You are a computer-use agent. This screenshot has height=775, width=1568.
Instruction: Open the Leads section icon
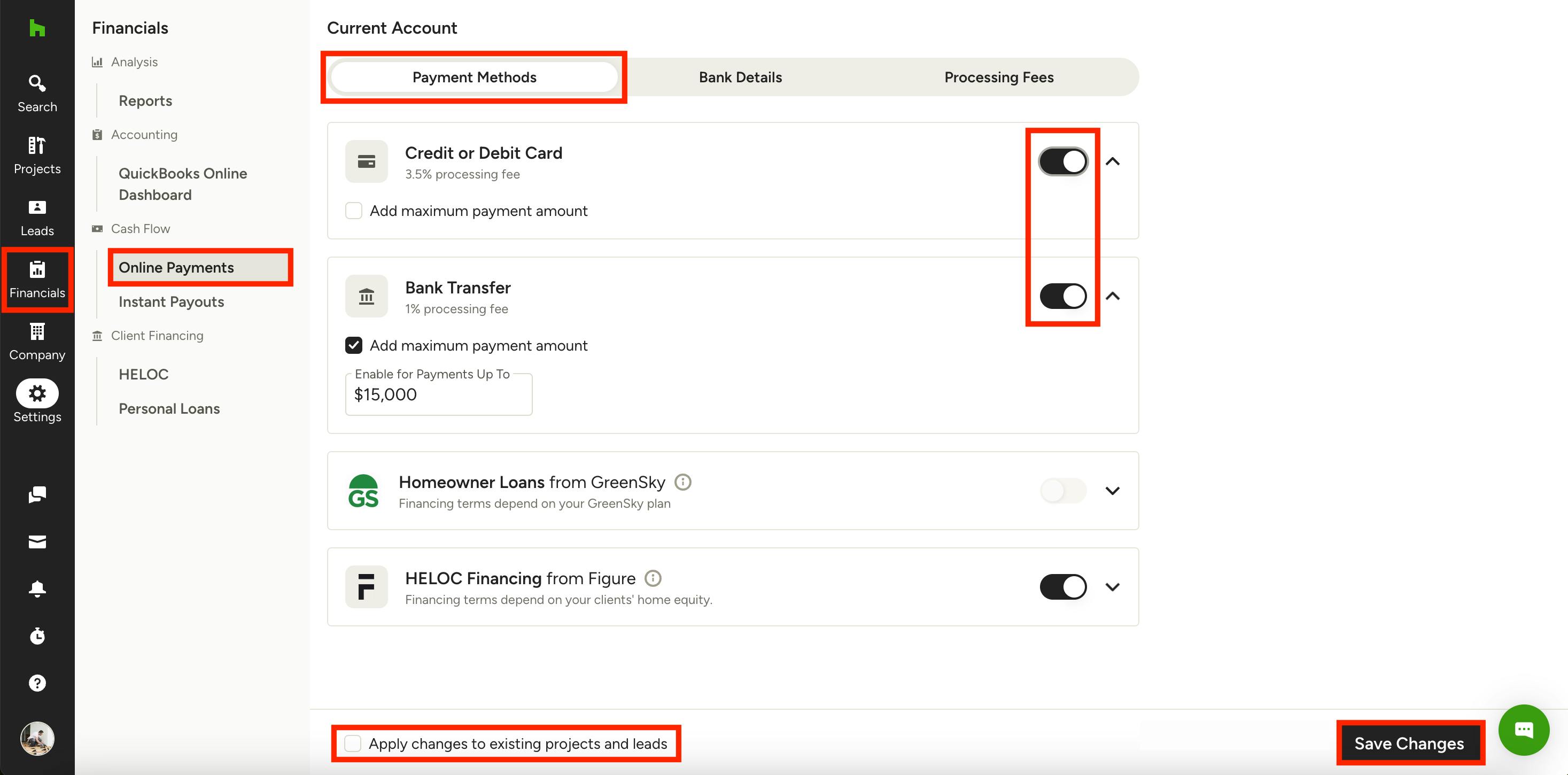(37, 218)
